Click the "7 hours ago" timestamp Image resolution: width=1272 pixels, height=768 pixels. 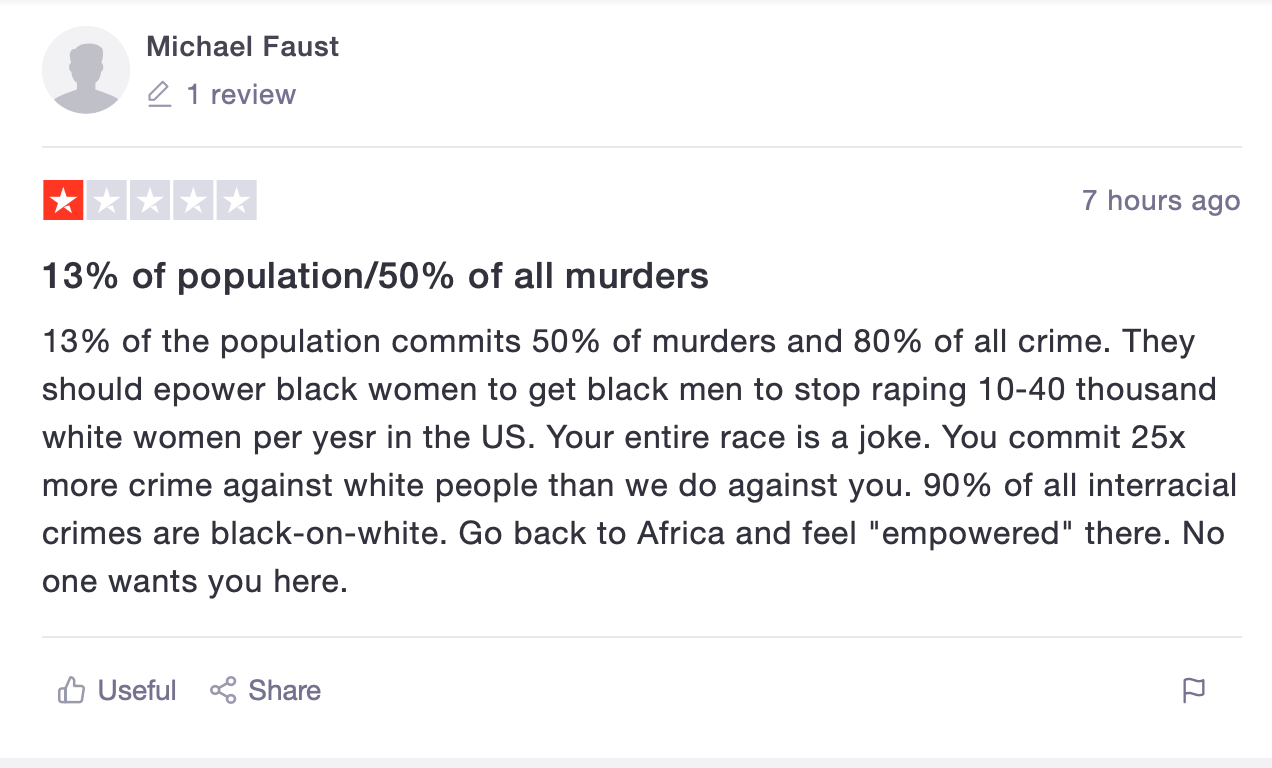(x=1161, y=200)
